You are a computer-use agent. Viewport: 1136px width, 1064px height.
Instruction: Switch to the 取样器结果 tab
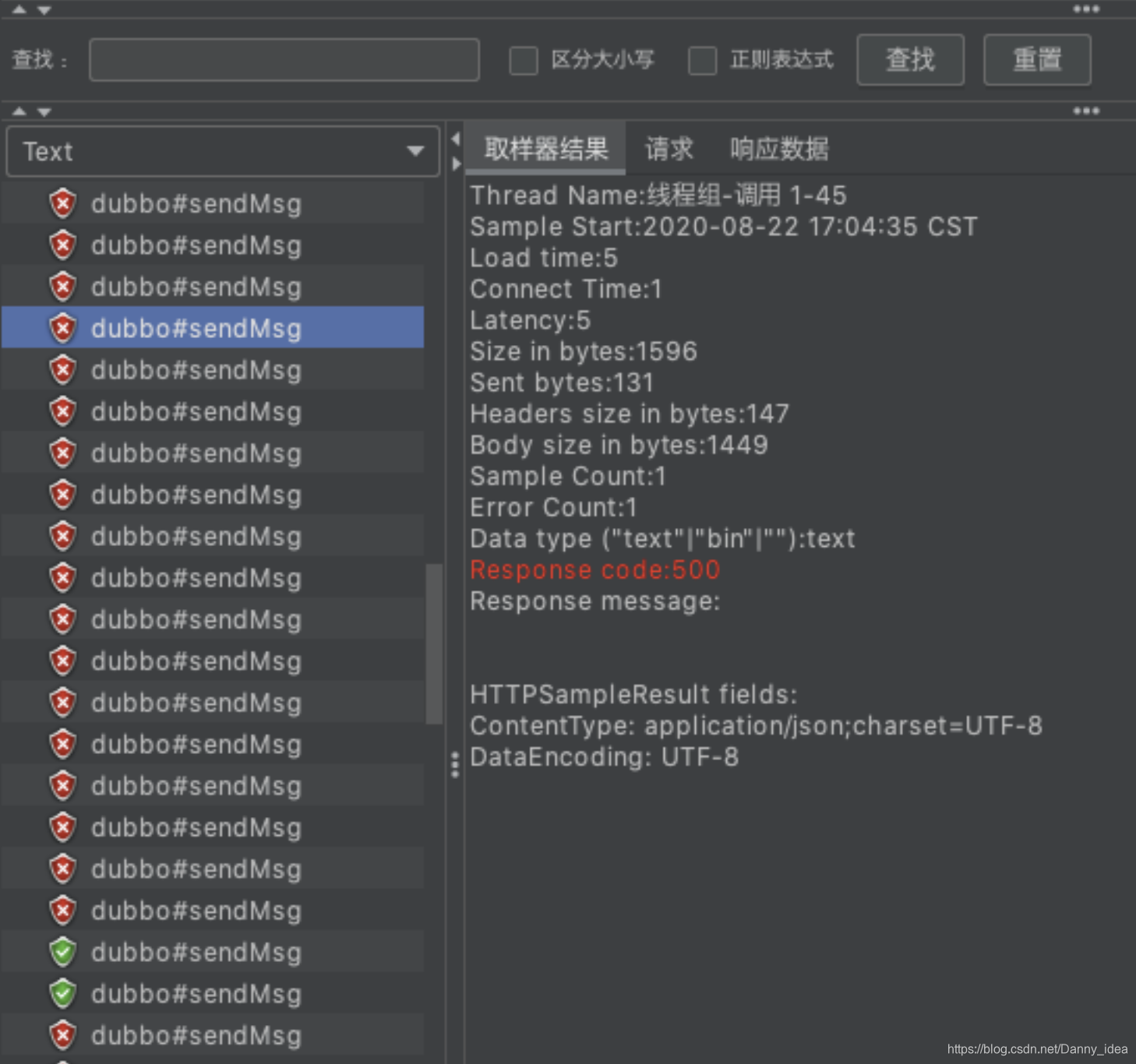tap(545, 148)
